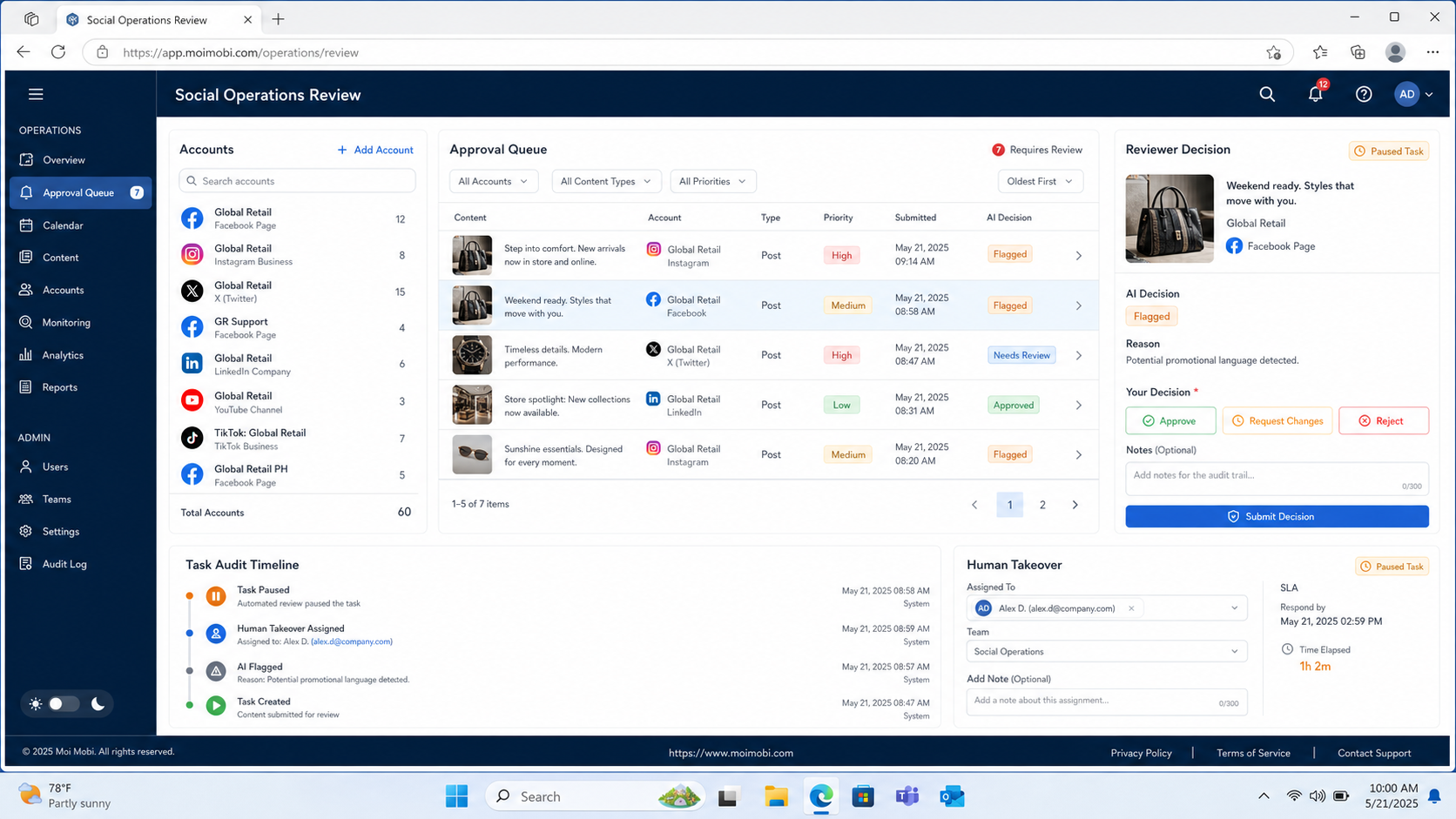The width and height of the screenshot is (1456, 819).
Task: Select Global Retail Facebook Page account
Action: tap(294, 218)
